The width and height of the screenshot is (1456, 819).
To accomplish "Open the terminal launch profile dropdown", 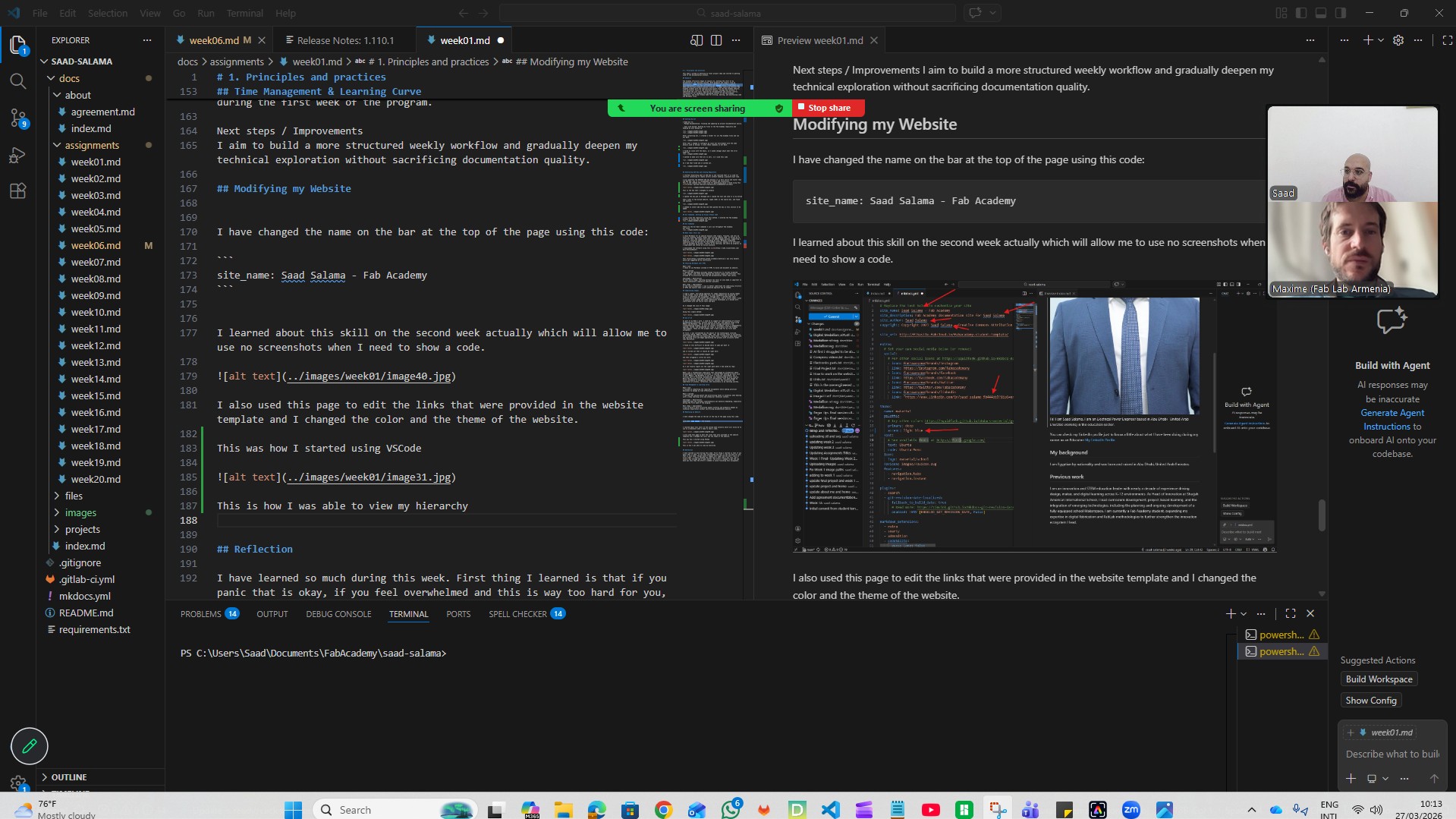I will click(x=1244, y=613).
